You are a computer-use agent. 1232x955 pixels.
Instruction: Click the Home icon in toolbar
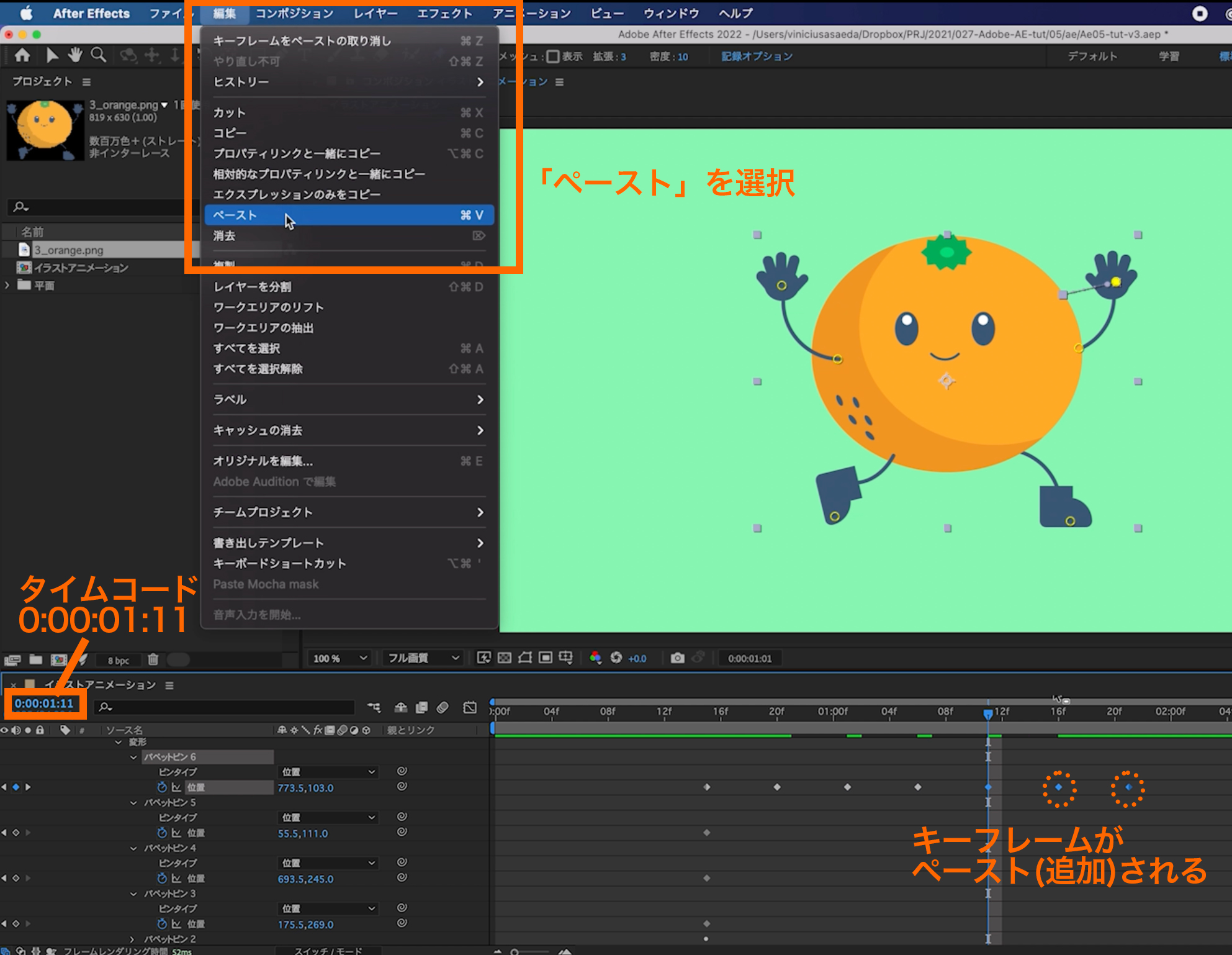click(22, 56)
